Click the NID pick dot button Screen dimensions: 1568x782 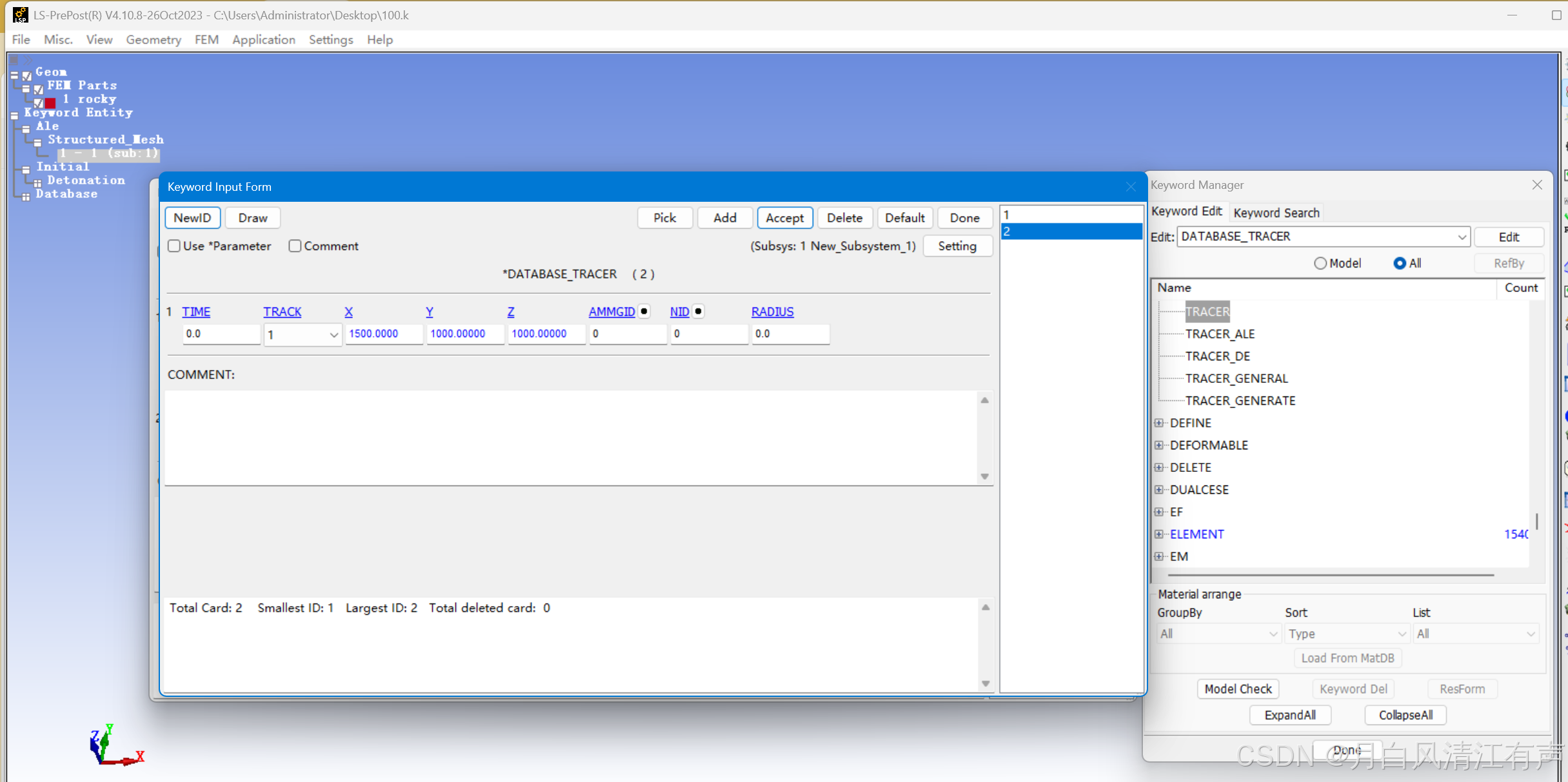(x=698, y=311)
